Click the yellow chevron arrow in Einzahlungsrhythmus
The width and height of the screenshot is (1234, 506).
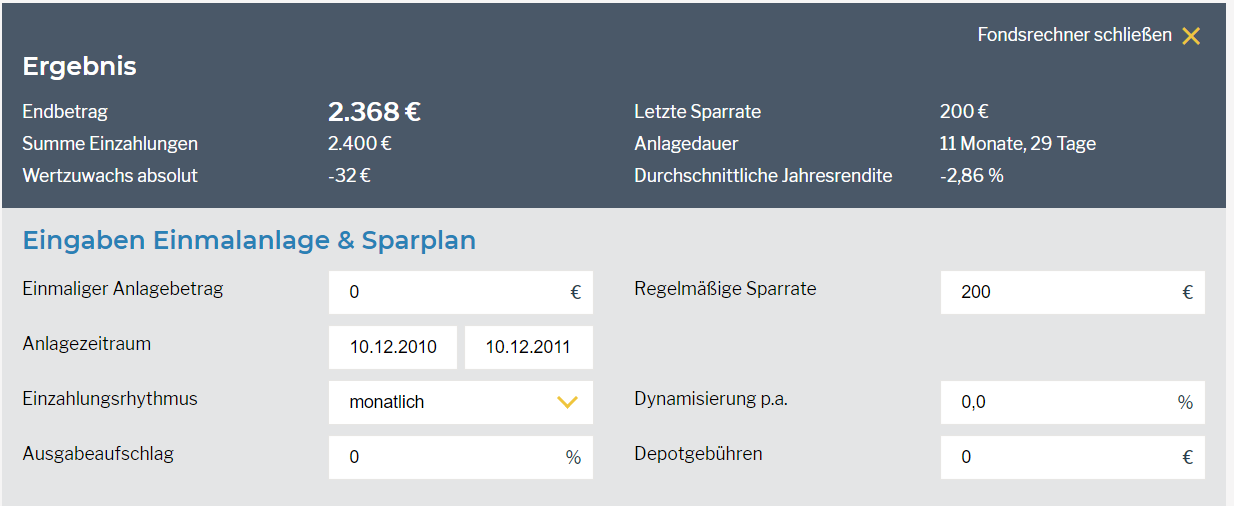point(567,402)
